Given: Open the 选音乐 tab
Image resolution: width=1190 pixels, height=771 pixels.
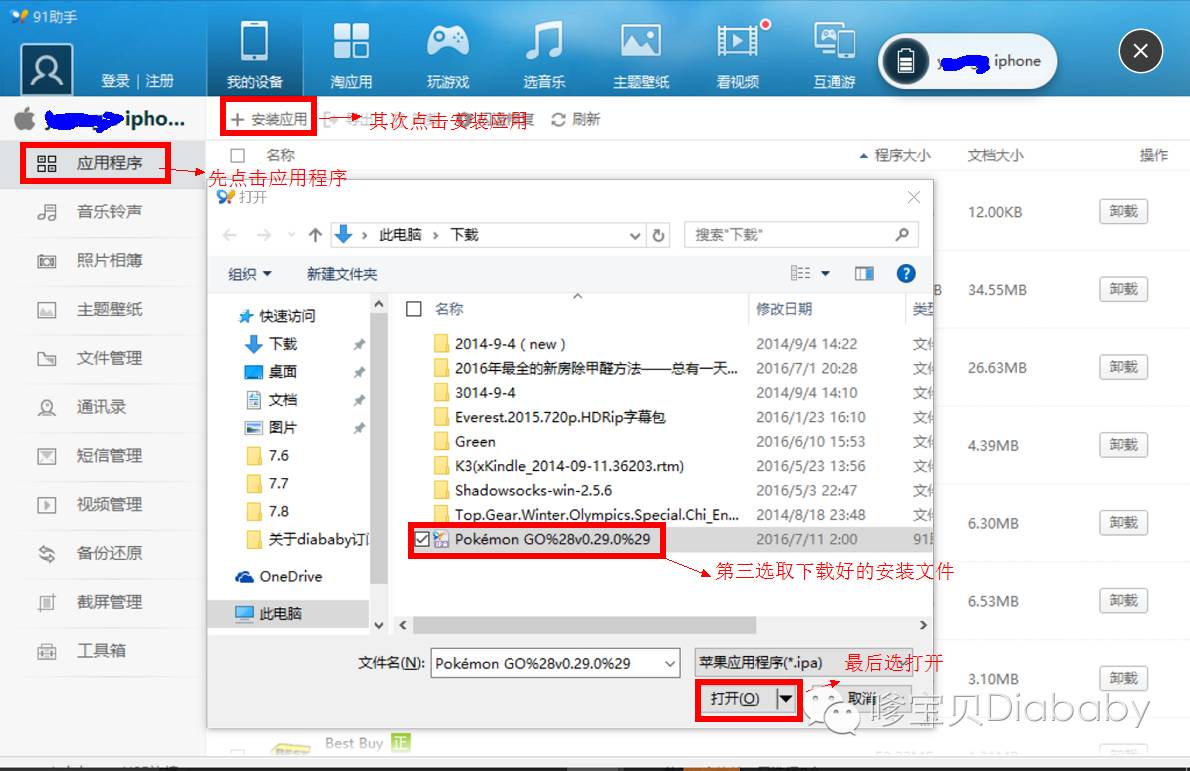Looking at the screenshot, I should tap(544, 55).
